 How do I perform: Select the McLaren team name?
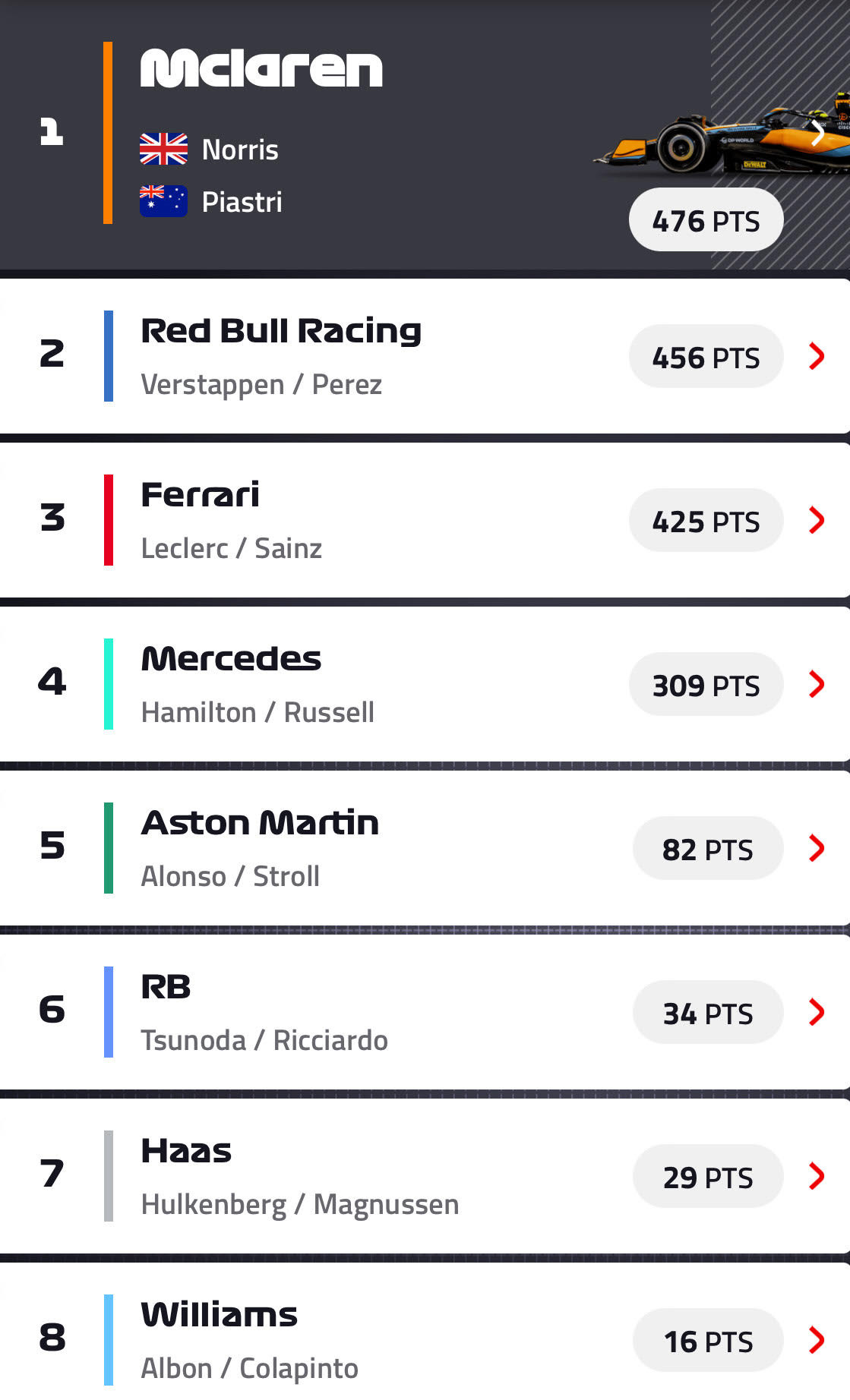[261, 68]
